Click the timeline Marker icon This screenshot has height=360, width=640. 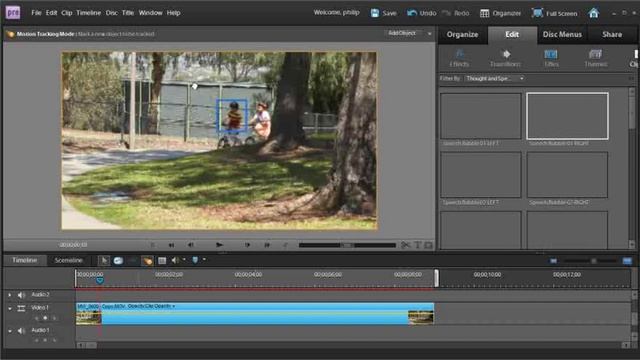pyautogui.click(x=195, y=260)
